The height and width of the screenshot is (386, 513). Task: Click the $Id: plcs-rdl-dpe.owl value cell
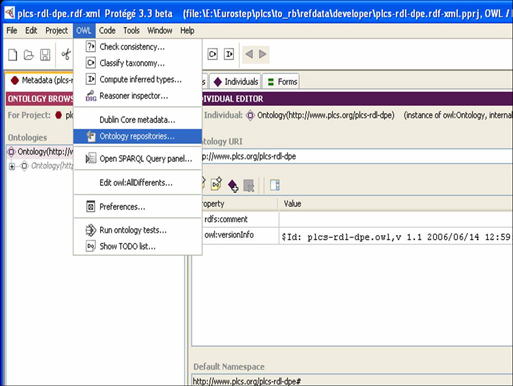click(396, 236)
